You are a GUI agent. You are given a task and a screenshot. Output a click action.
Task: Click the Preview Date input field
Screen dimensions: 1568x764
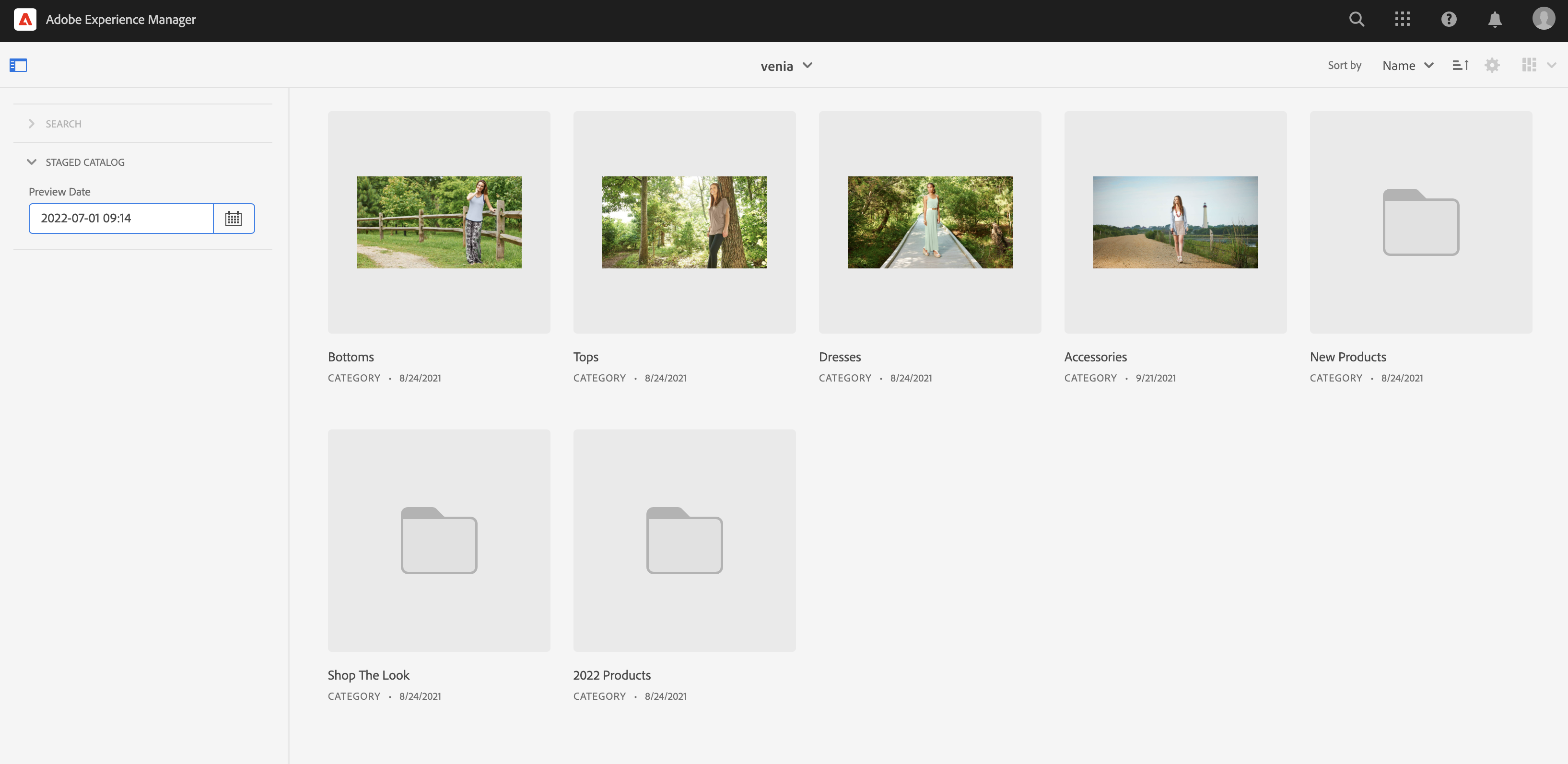(121, 219)
